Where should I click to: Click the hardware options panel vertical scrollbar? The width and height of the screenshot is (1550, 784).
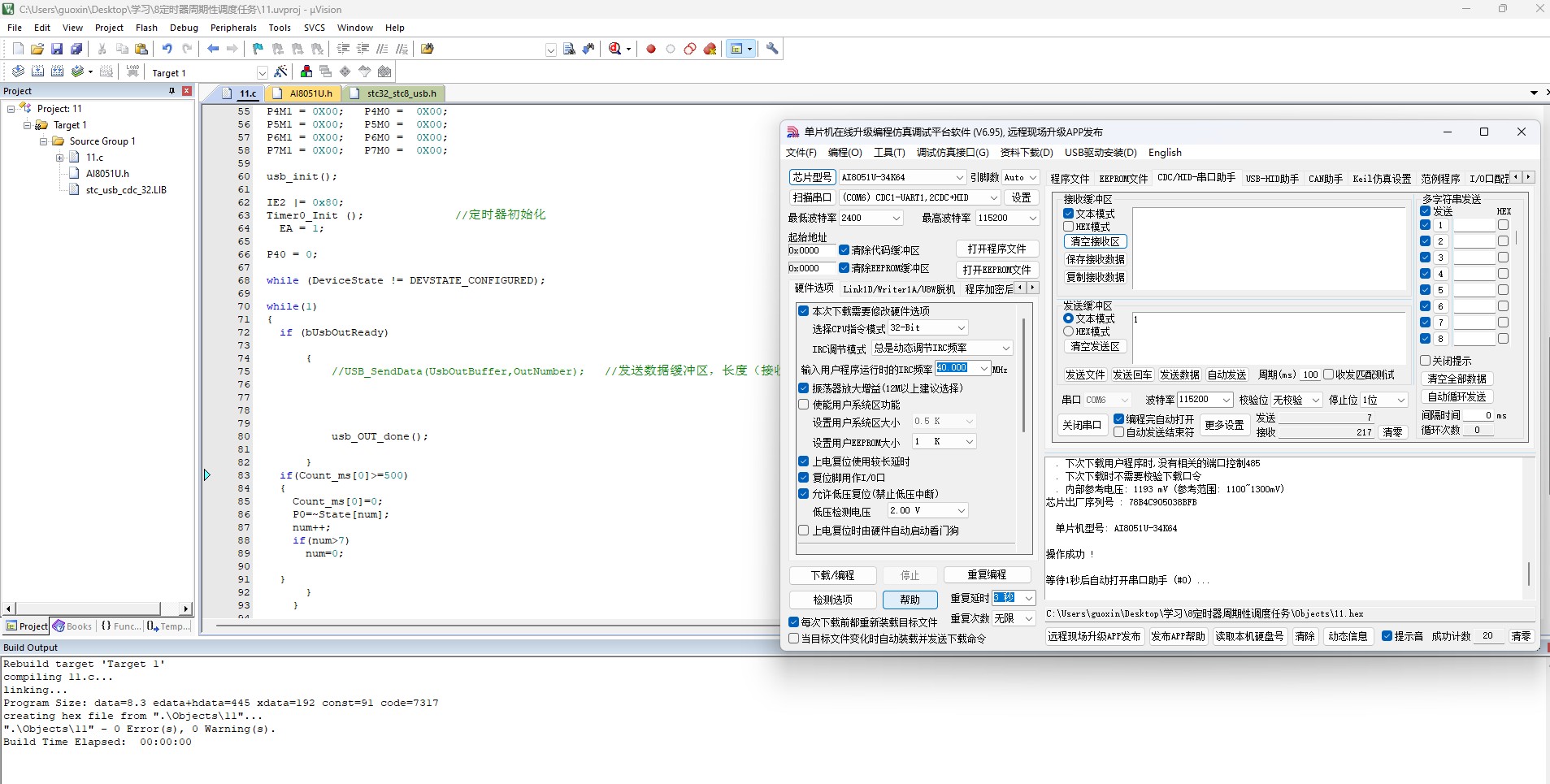(x=1022, y=375)
